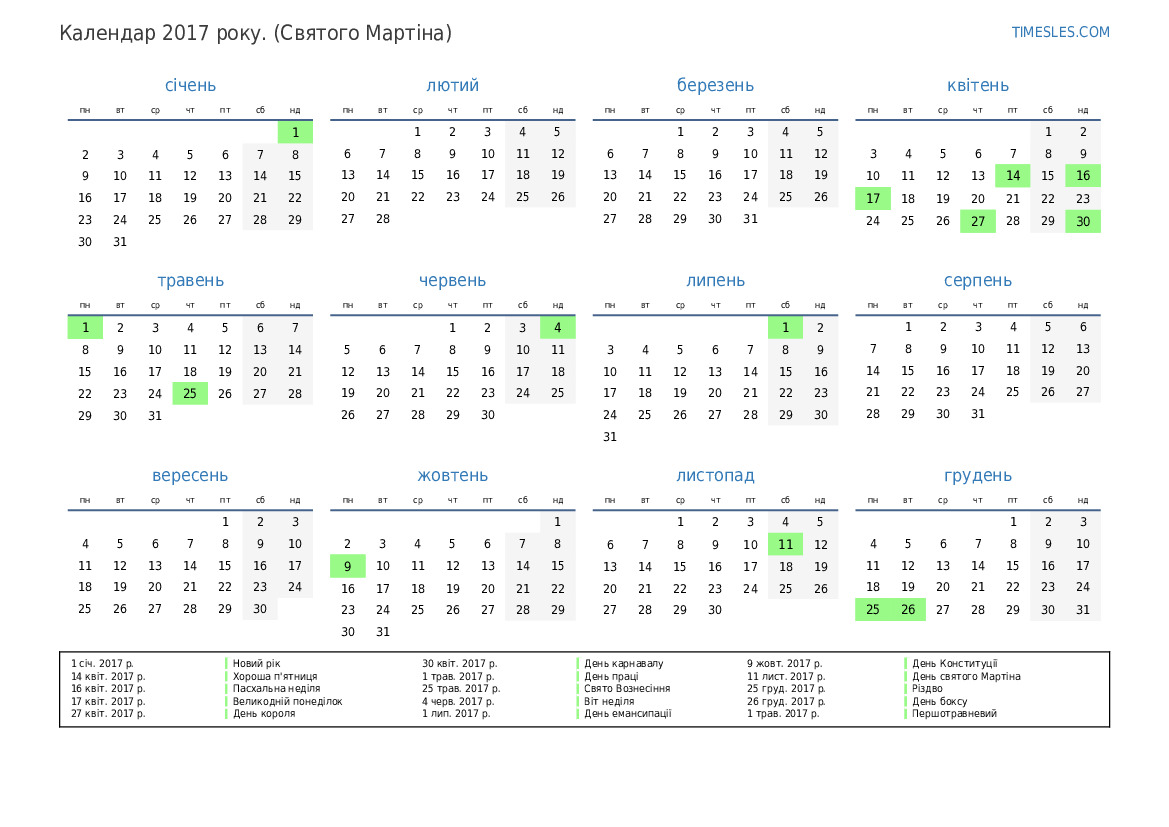This screenshot has width=1169, height=827.
Task: Pick highlighted 4 in червень
Action: coord(558,327)
